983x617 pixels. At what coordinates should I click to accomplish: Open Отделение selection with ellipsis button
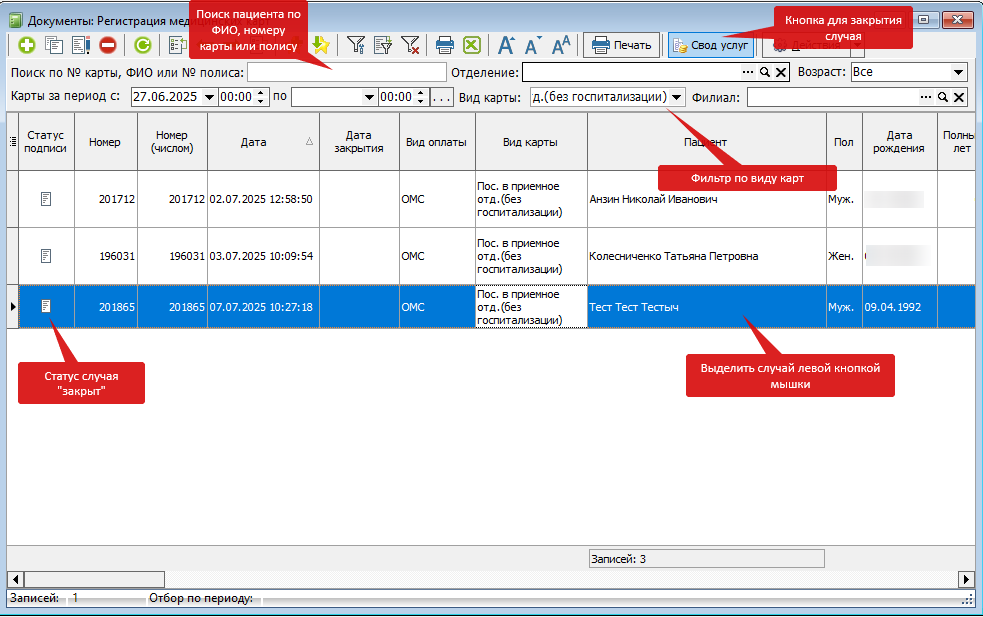[747, 72]
